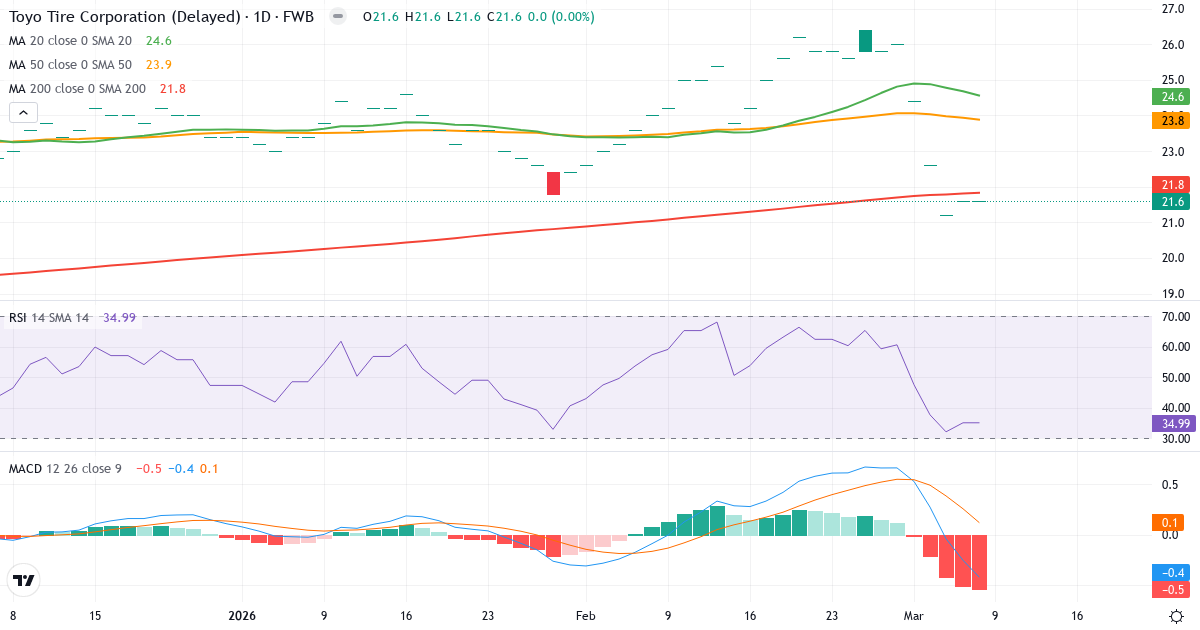Image resolution: width=1200 pixels, height=630 pixels.
Task: Click the Mar label on the time axis
Action: pos(914,617)
